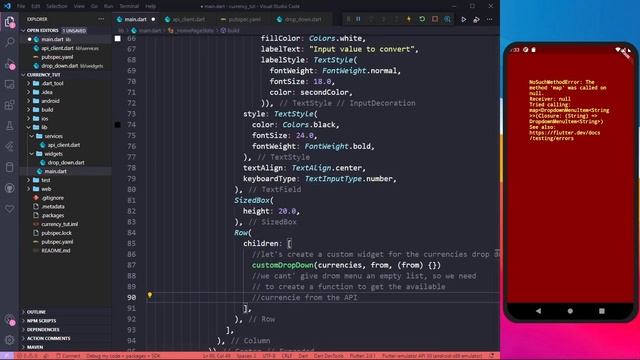This screenshot has width=640, height=360.
Task: Click the CRLF line ending status item
Action: click(287, 356)
